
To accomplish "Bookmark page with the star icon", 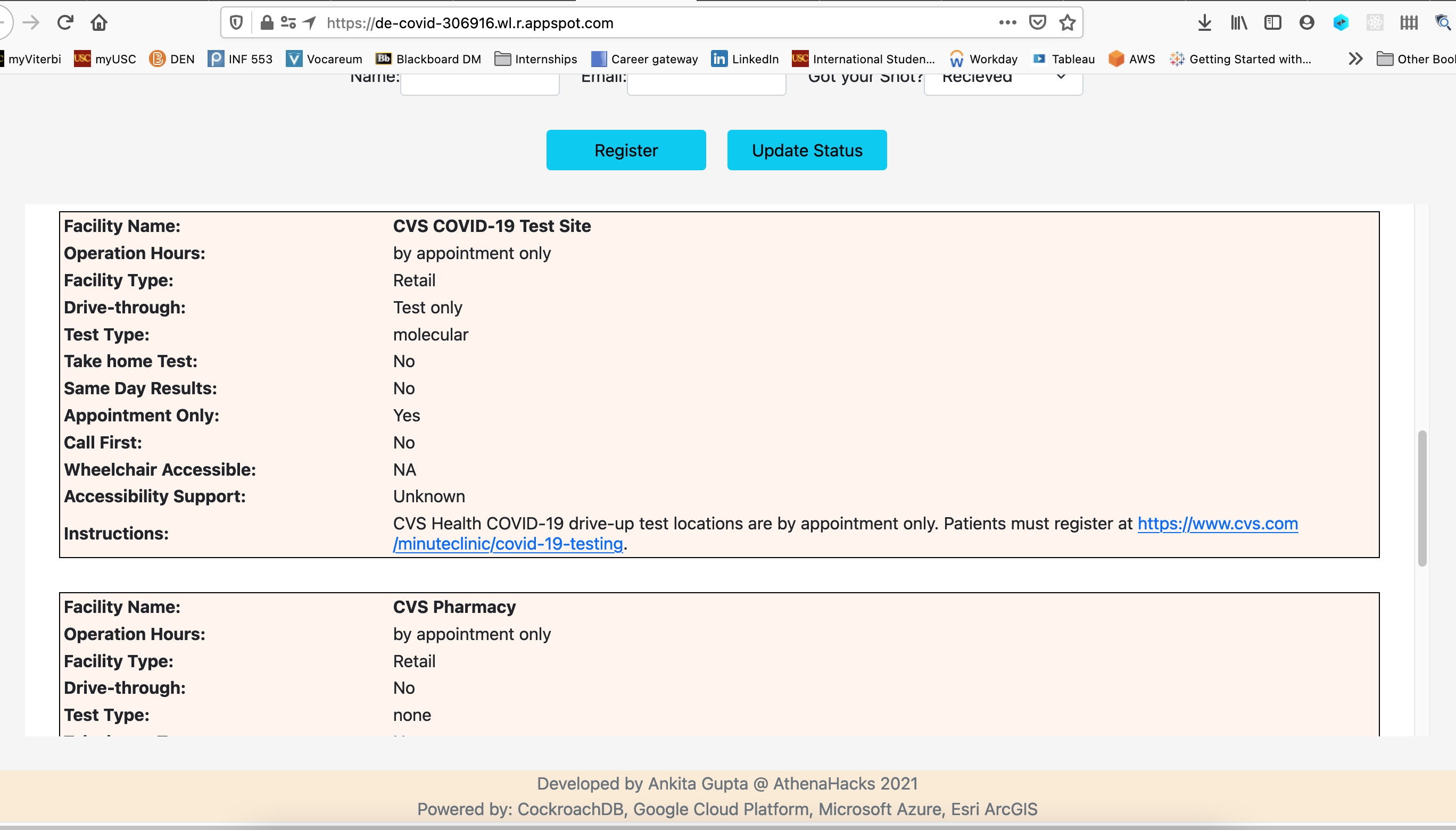I will pyautogui.click(x=1066, y=23).
